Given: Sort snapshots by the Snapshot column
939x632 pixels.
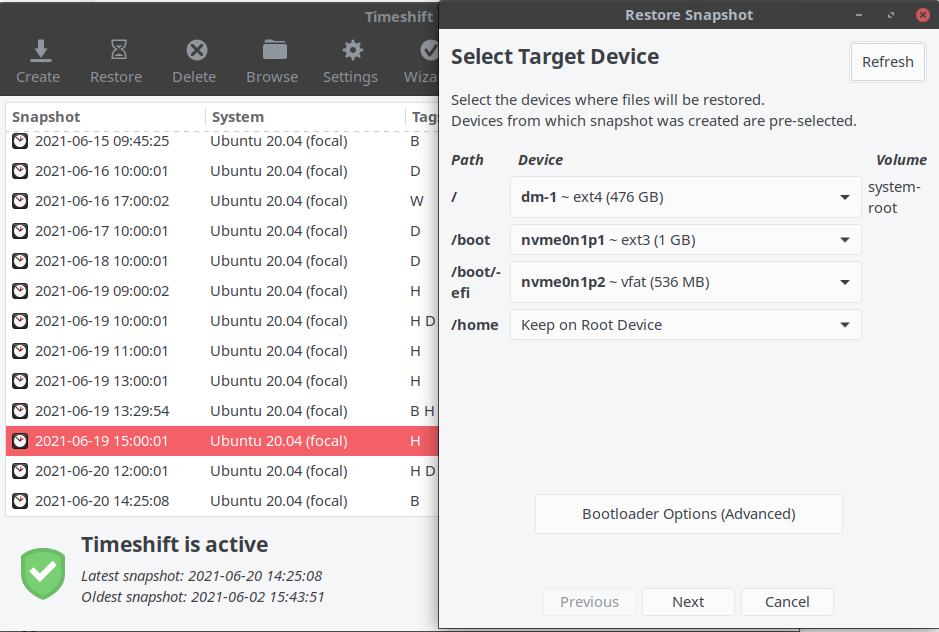Looking at the screenshot, I should pyautogui.click(x=46, y=117).
